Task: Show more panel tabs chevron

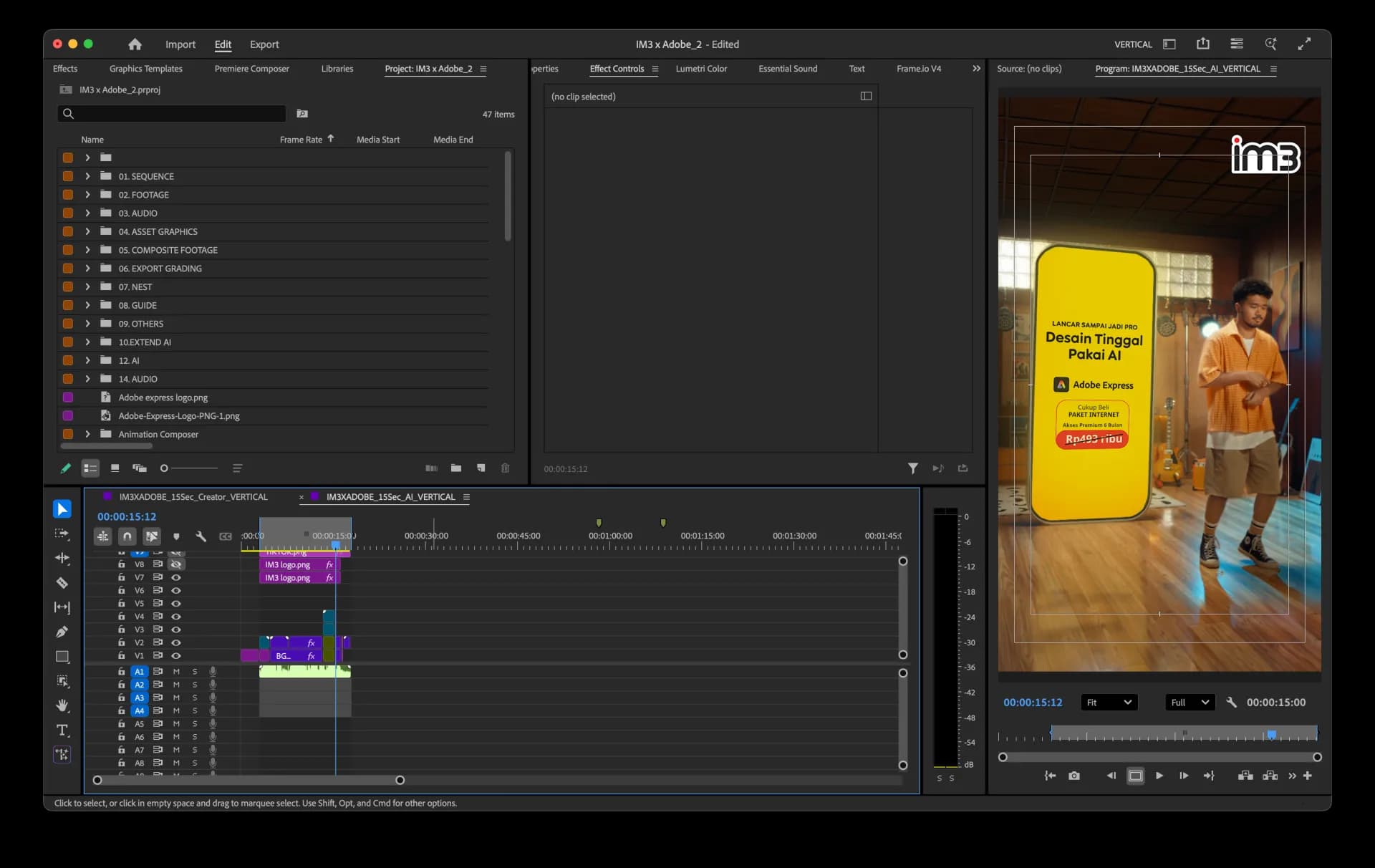Action: 976,69
